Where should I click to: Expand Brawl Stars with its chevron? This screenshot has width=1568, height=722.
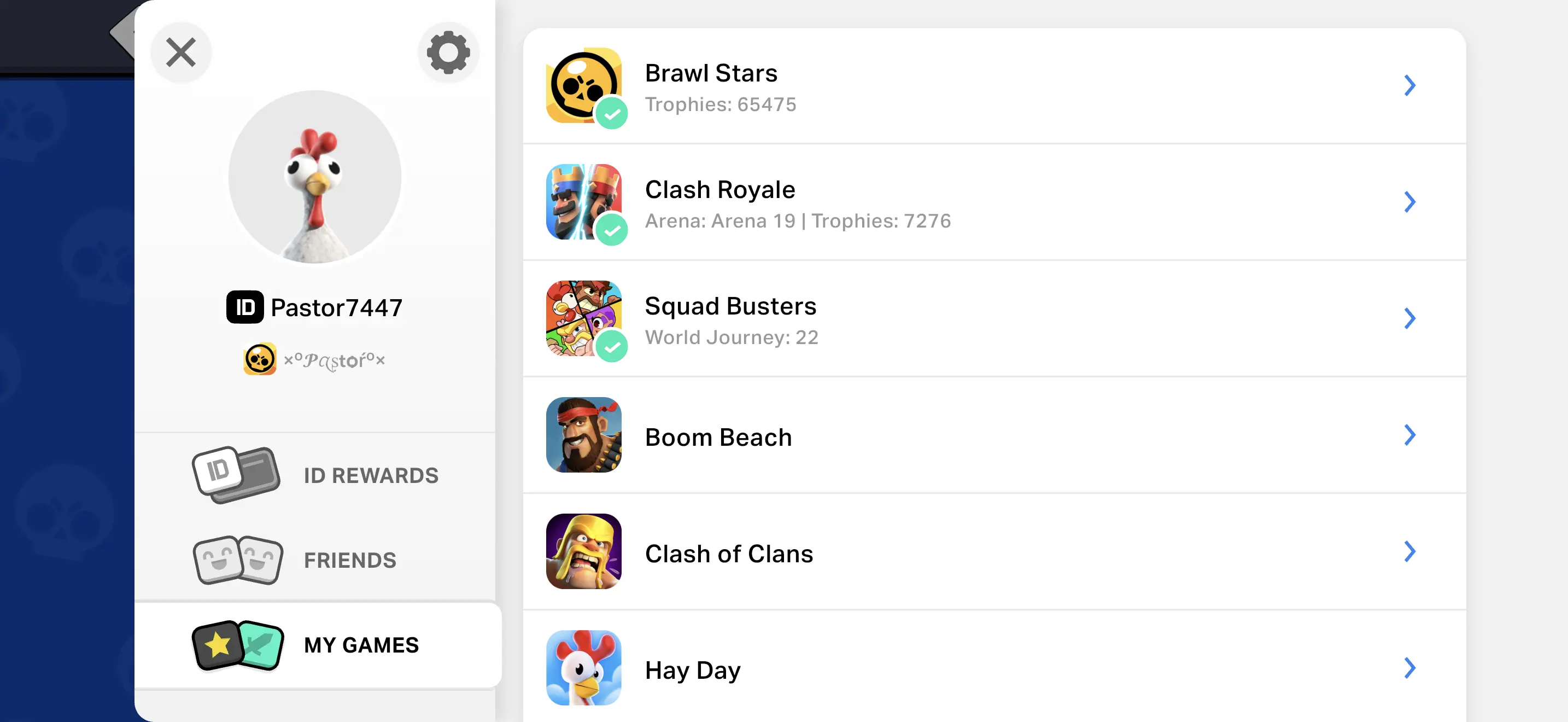pyautogui.click(x=1409, y=85)
